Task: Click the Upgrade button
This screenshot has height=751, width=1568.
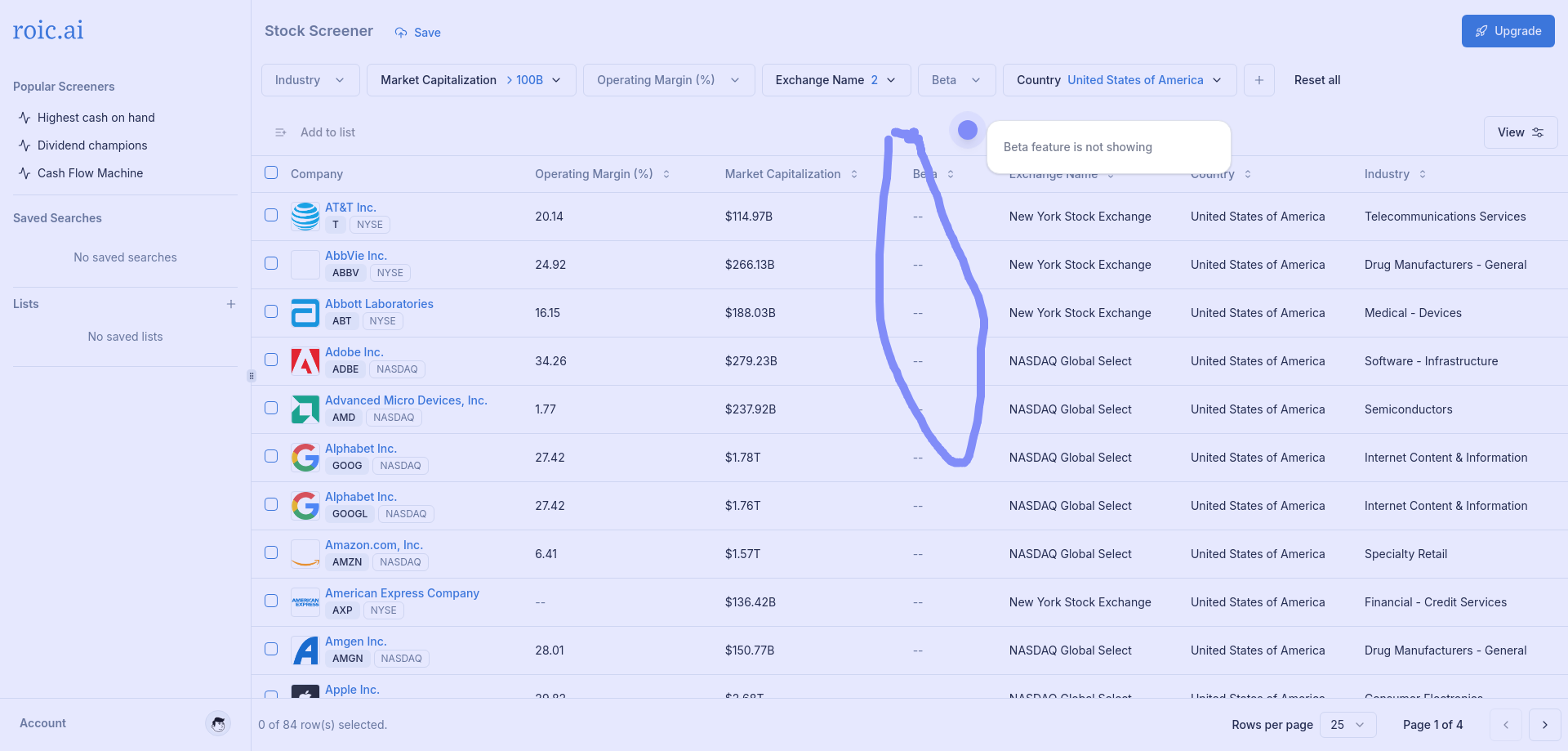Action: 1508,31
